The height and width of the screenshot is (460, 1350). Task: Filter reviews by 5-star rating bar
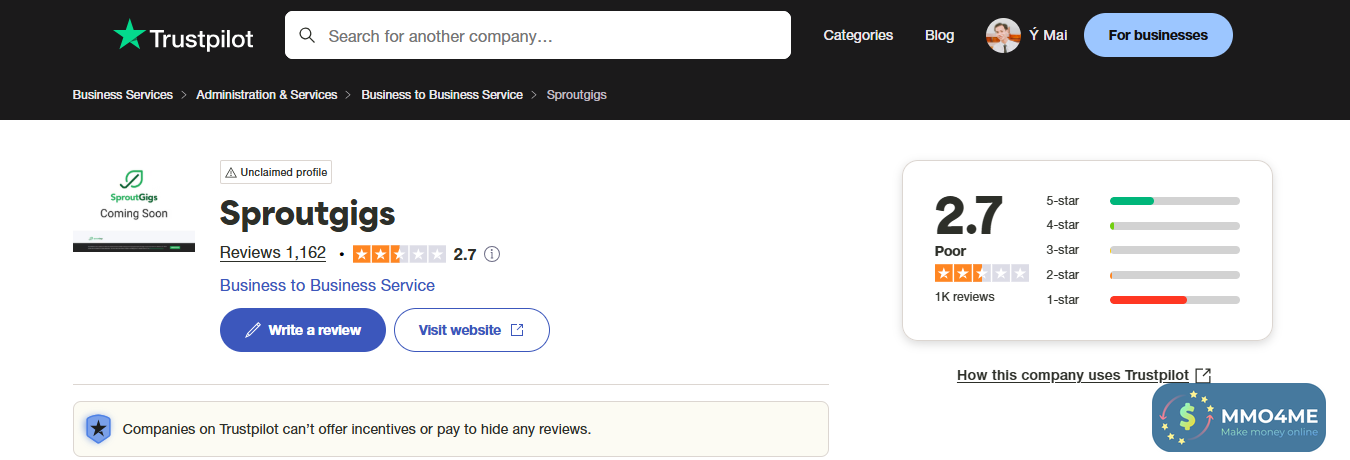click(1174, 201)
